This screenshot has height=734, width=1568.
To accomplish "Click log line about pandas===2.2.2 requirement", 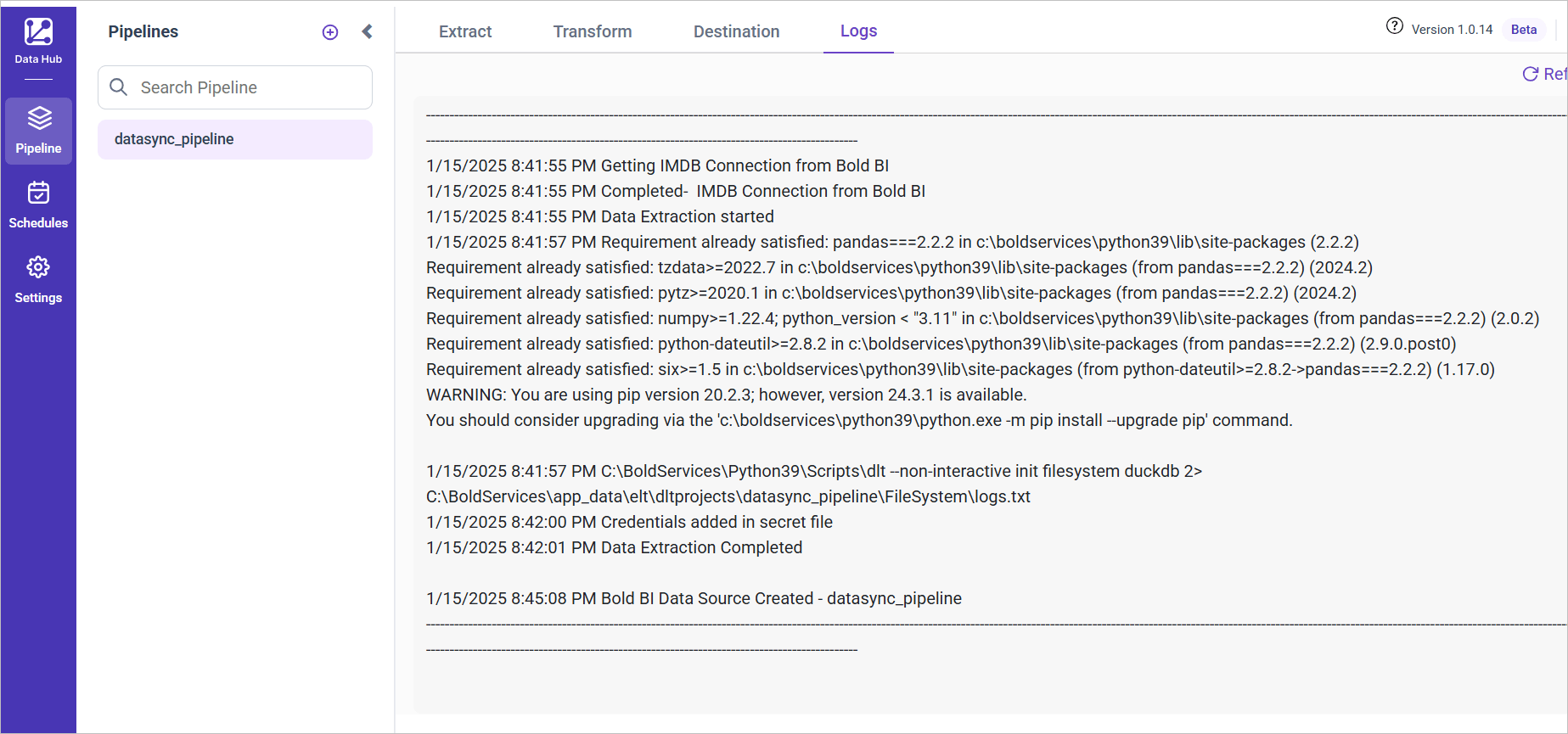I will coord(892,242).
